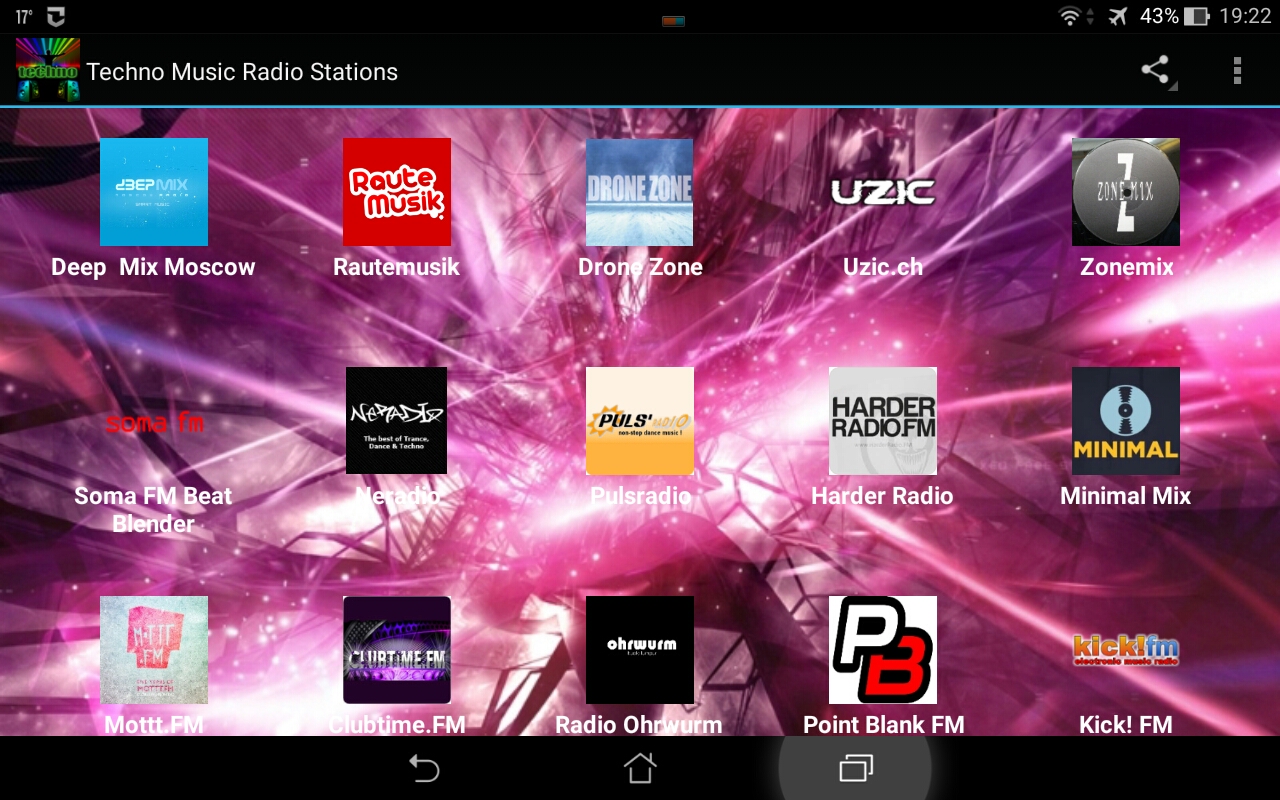This screenshot has height=800, width=1280.
Task: Select the Minimal Mix station
Action: coord(1125,421)
